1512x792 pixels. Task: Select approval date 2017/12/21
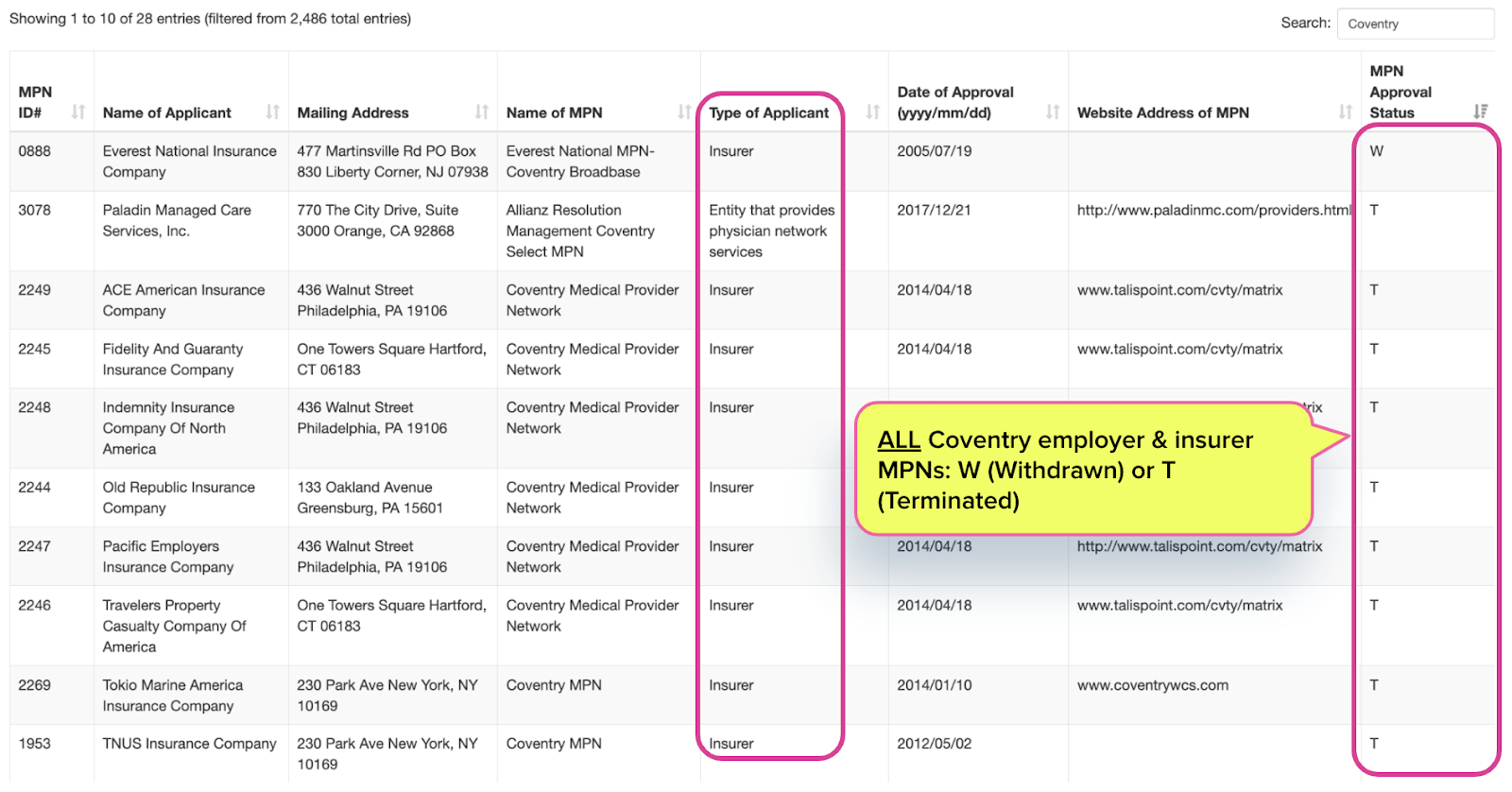[x=935, y=210]
